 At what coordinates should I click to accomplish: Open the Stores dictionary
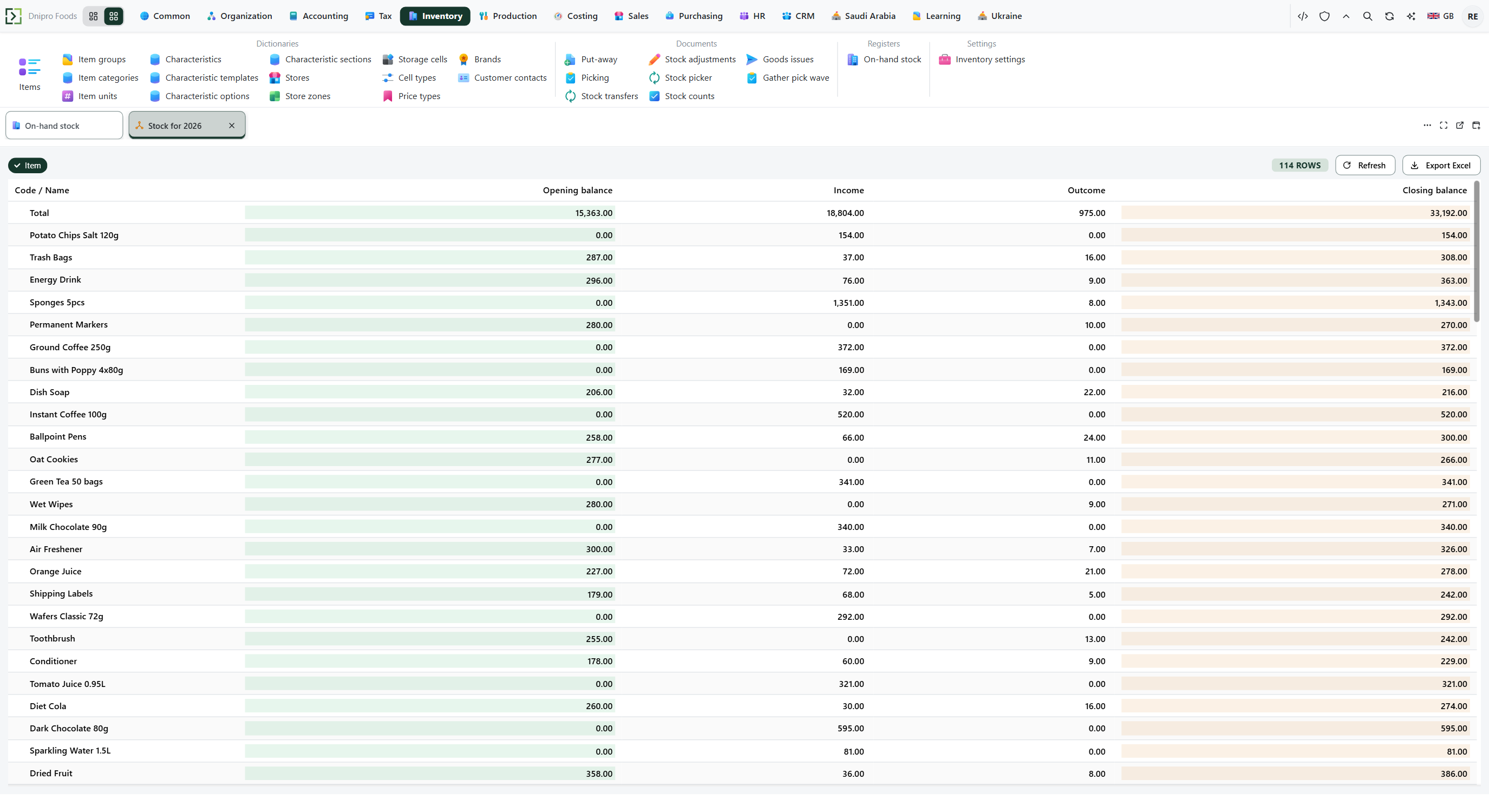289,77
